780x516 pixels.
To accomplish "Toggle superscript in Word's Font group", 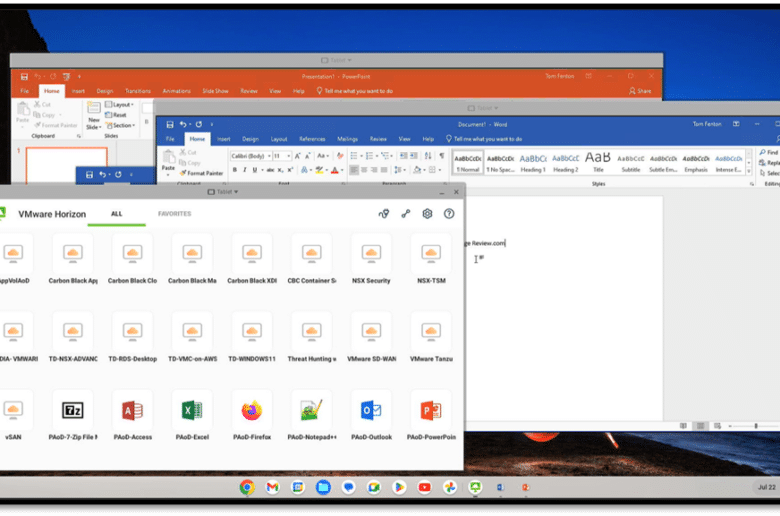I will [290, 170].
